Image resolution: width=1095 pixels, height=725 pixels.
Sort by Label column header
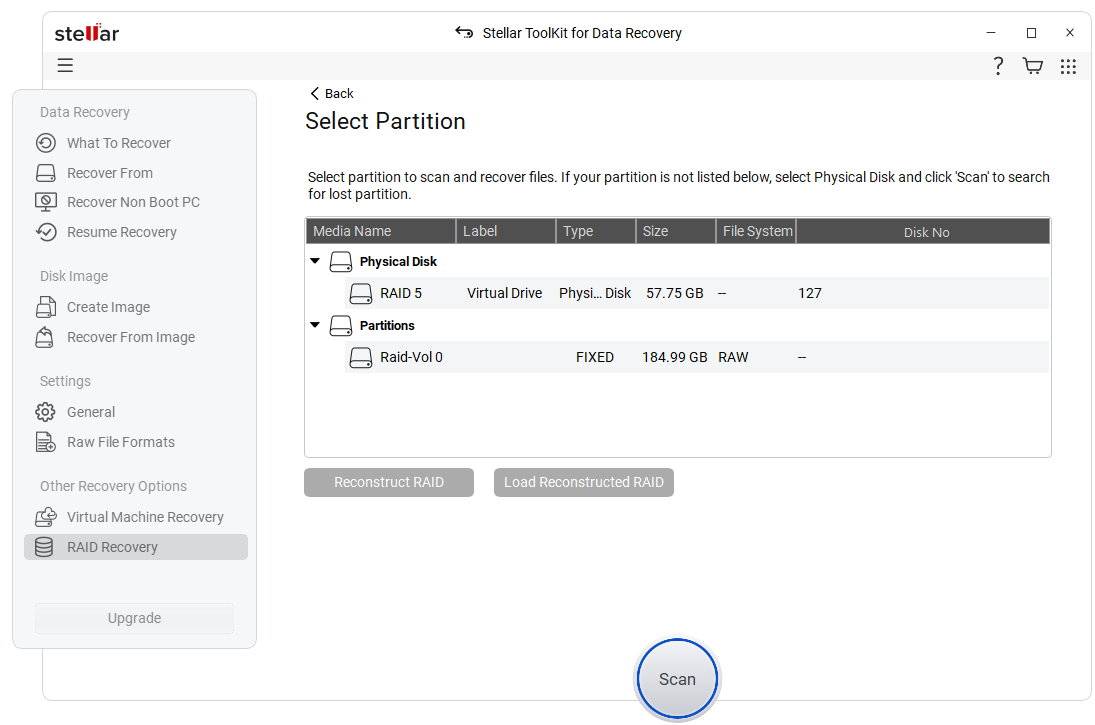(x=506, y=231)
